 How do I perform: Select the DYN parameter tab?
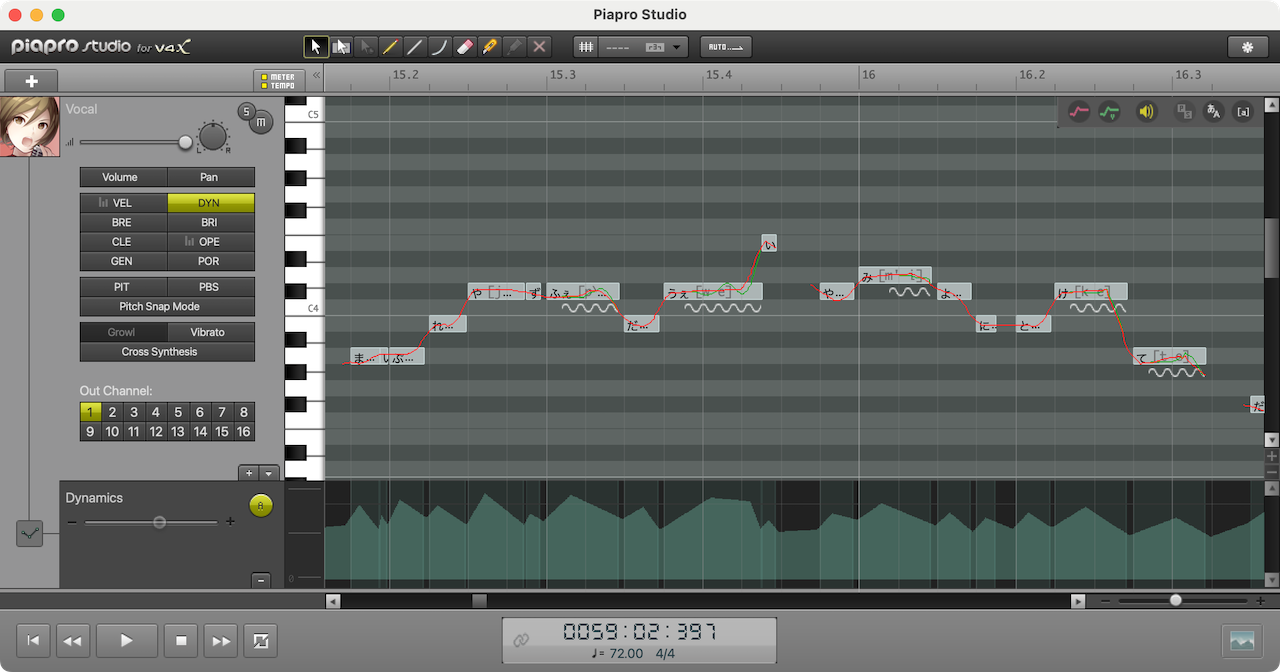[x=210, y=202]
